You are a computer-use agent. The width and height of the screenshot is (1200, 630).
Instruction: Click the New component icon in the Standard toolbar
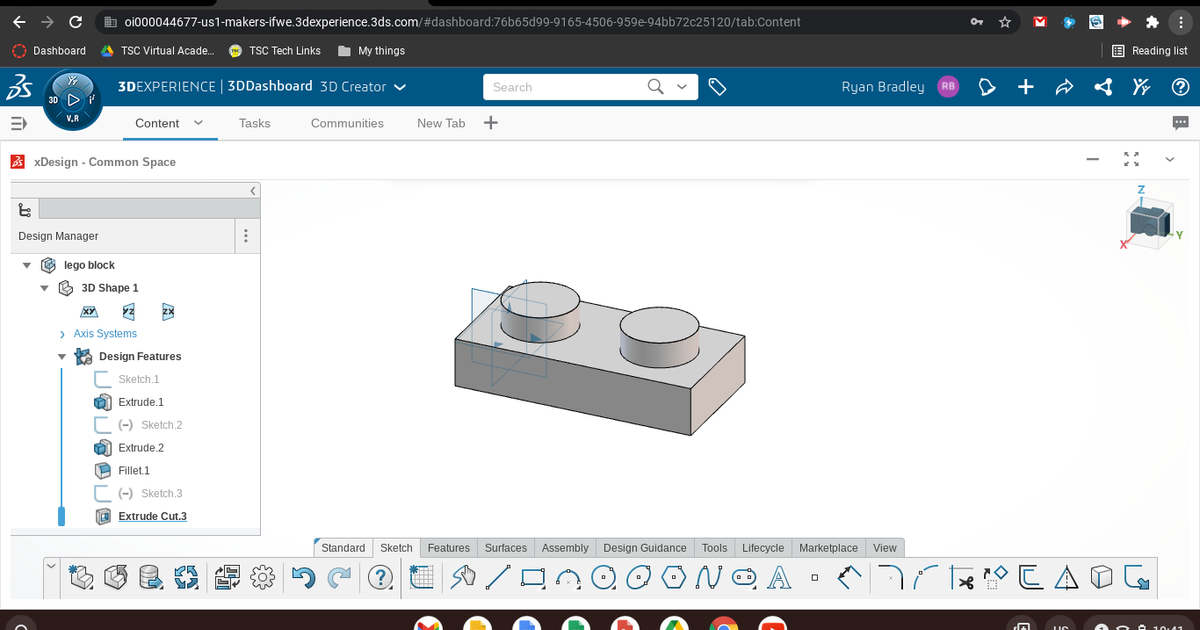(x=82, y=576)
